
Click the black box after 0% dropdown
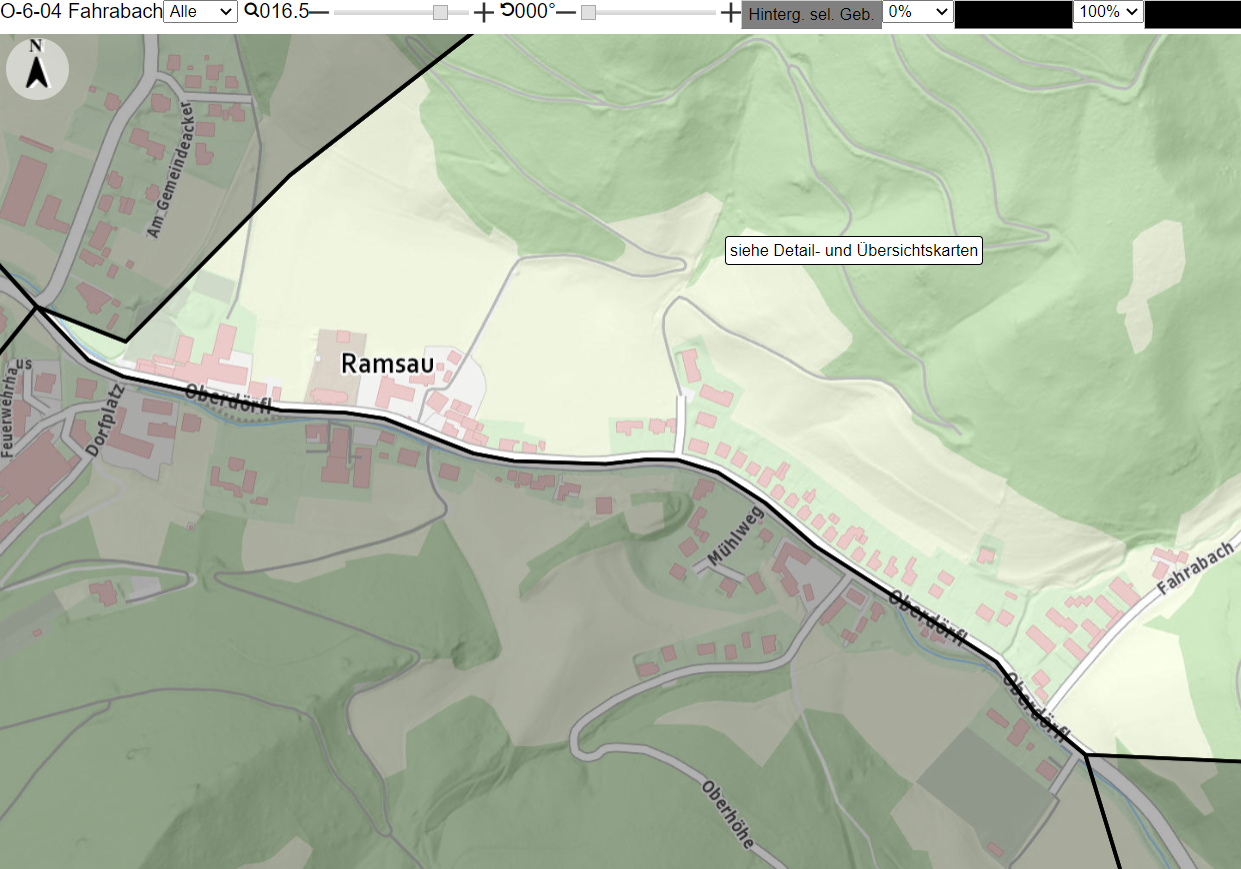click(x=1013, y=14)
